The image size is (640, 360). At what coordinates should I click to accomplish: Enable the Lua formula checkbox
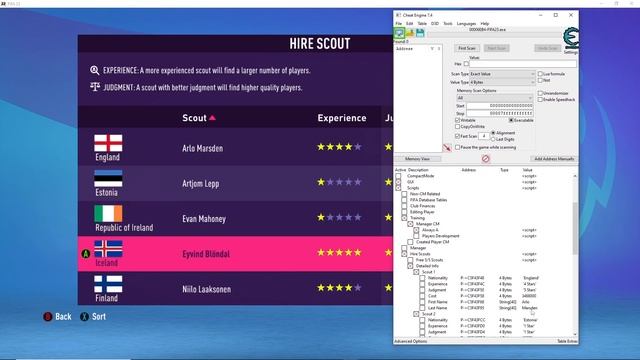(x=540, y=74)
